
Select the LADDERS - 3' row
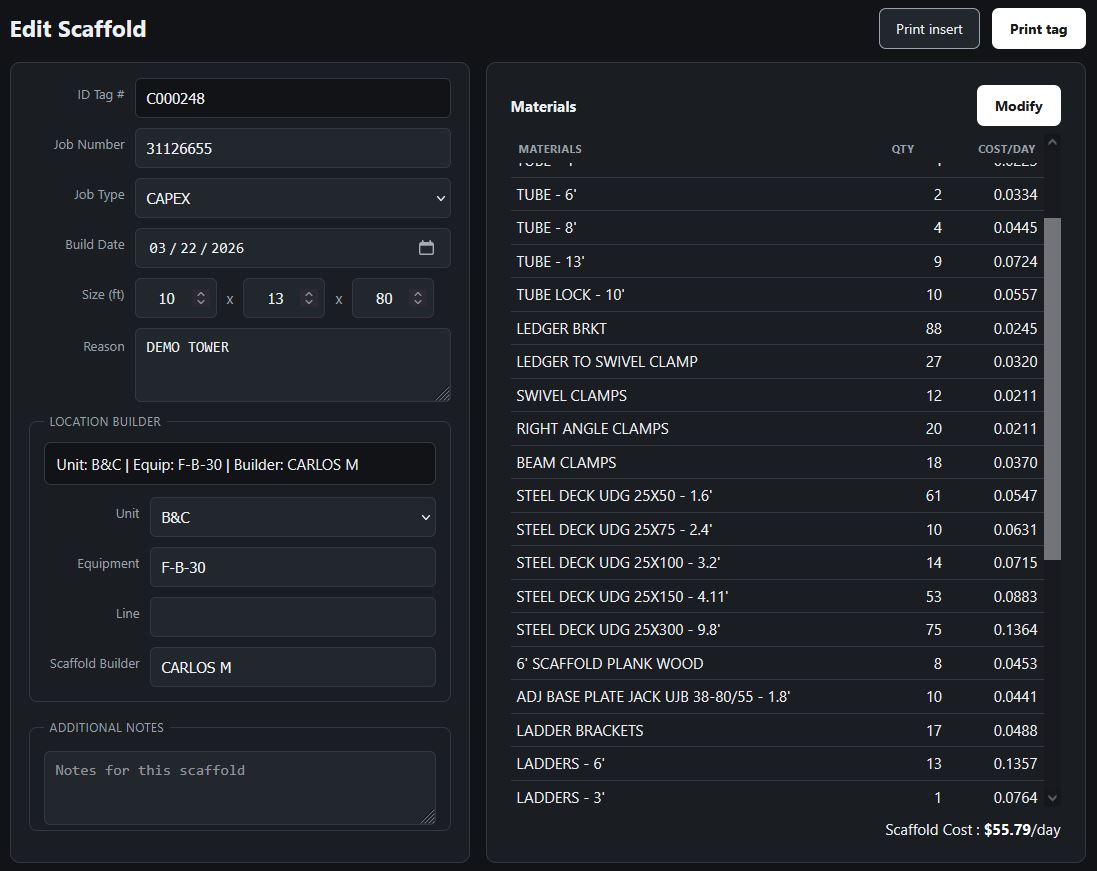[777, 798]
